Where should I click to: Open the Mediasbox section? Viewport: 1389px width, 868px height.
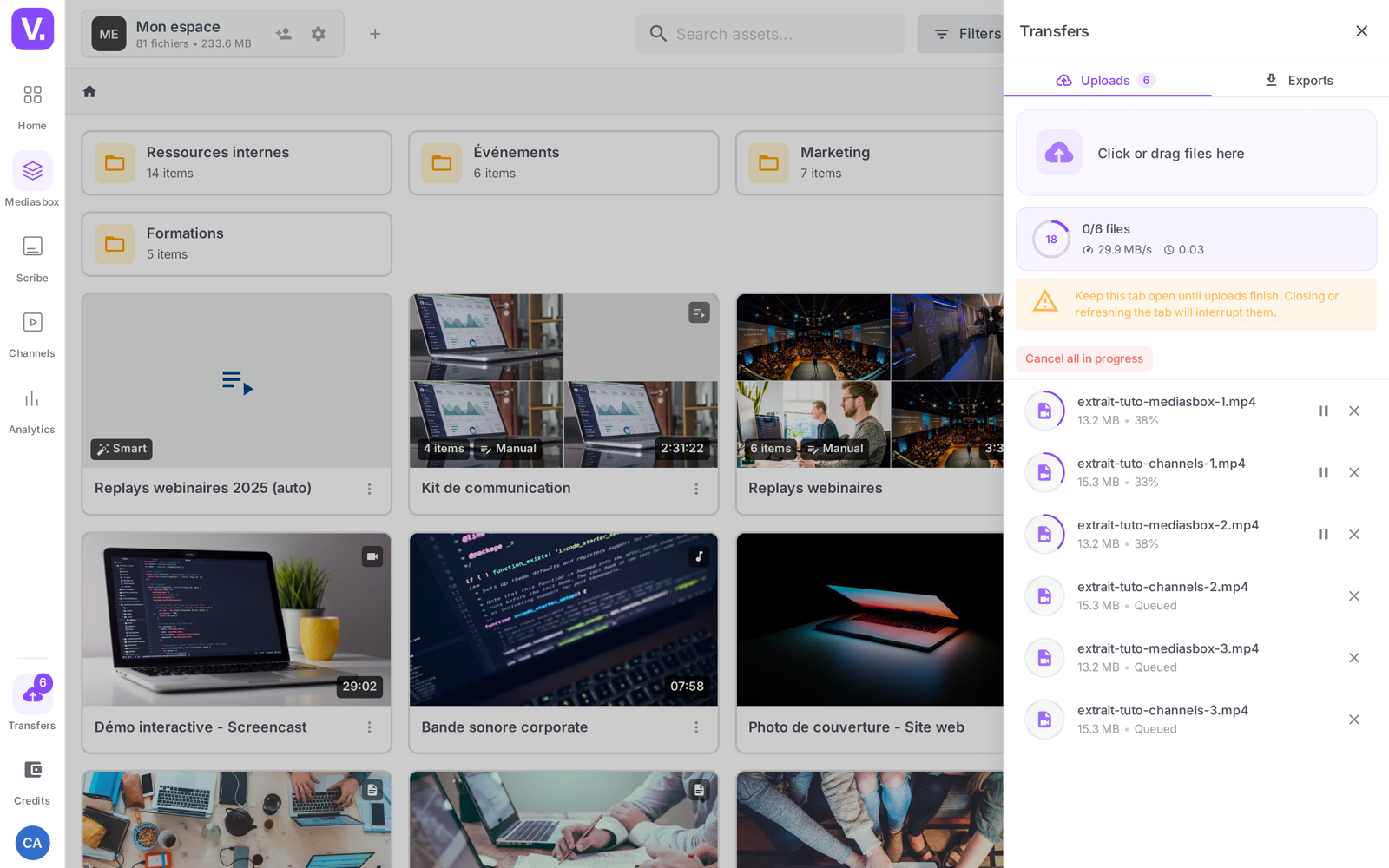pyautogui.click(x=32, y=181)
